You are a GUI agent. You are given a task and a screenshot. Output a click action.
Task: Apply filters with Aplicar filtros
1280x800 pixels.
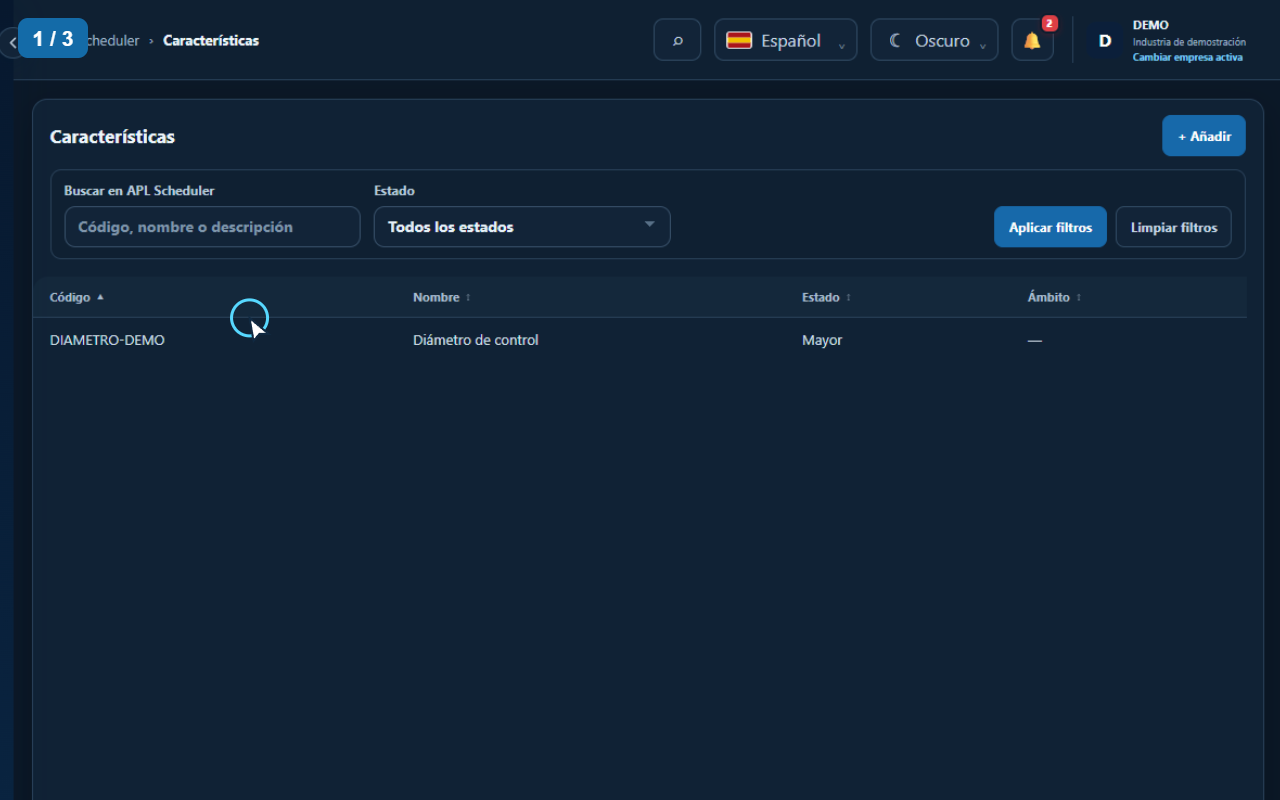[1050, 227]
